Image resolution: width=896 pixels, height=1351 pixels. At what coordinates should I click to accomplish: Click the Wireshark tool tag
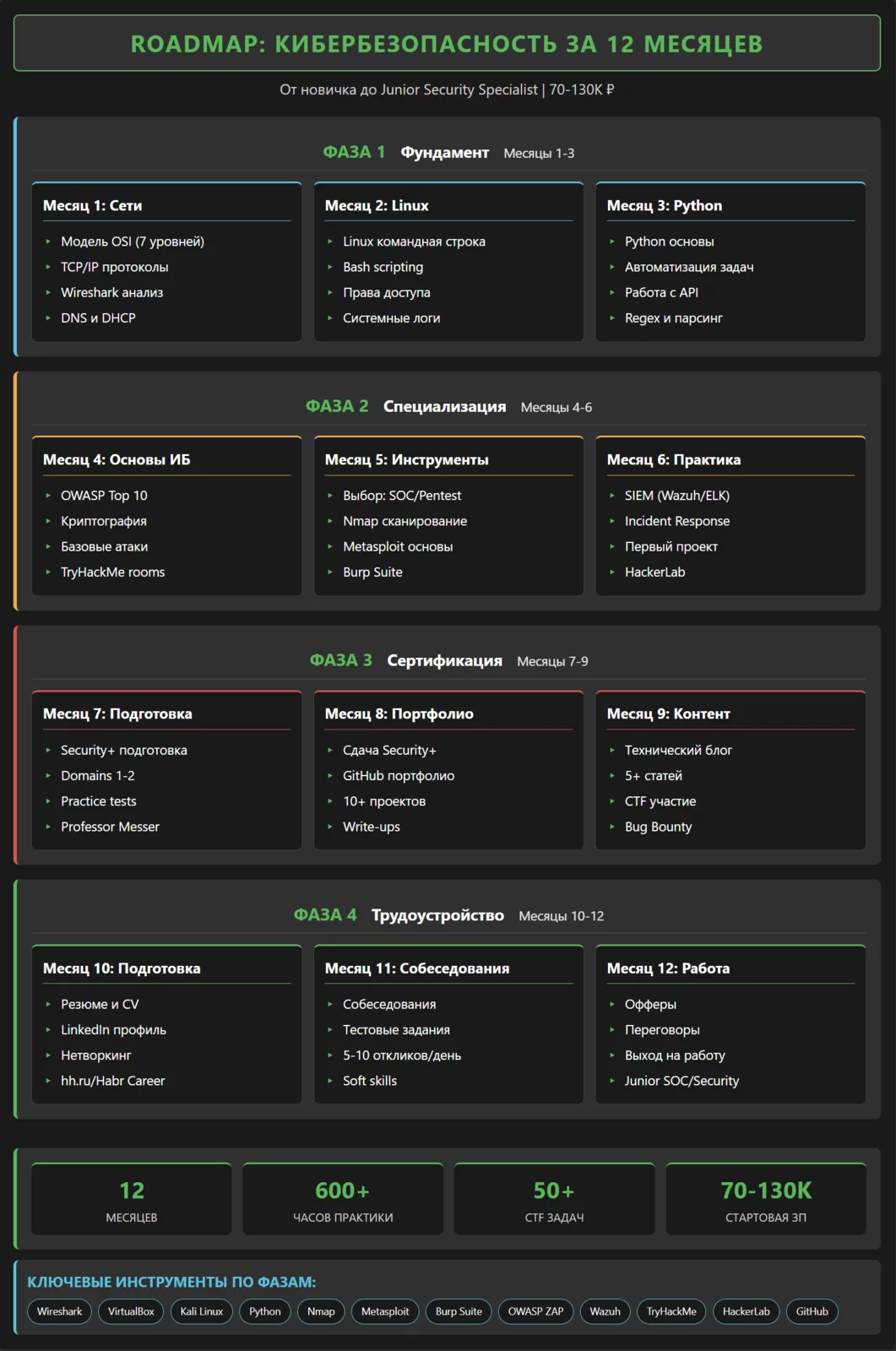pos(60,1311)
